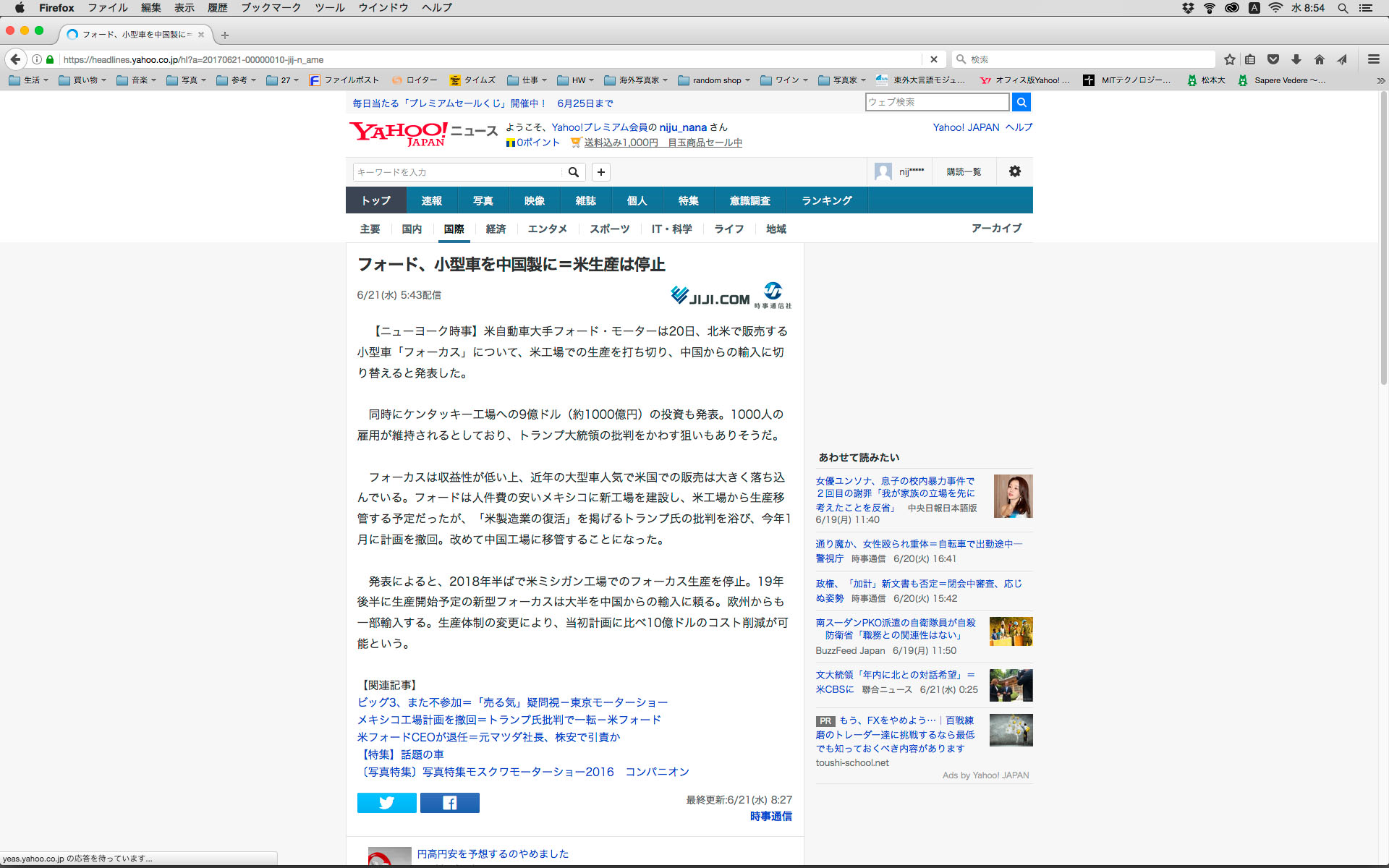This screenshot has height=868, width=1389.
Task: Open the Firefox hamburger menu
Action: click(1373, 59)
